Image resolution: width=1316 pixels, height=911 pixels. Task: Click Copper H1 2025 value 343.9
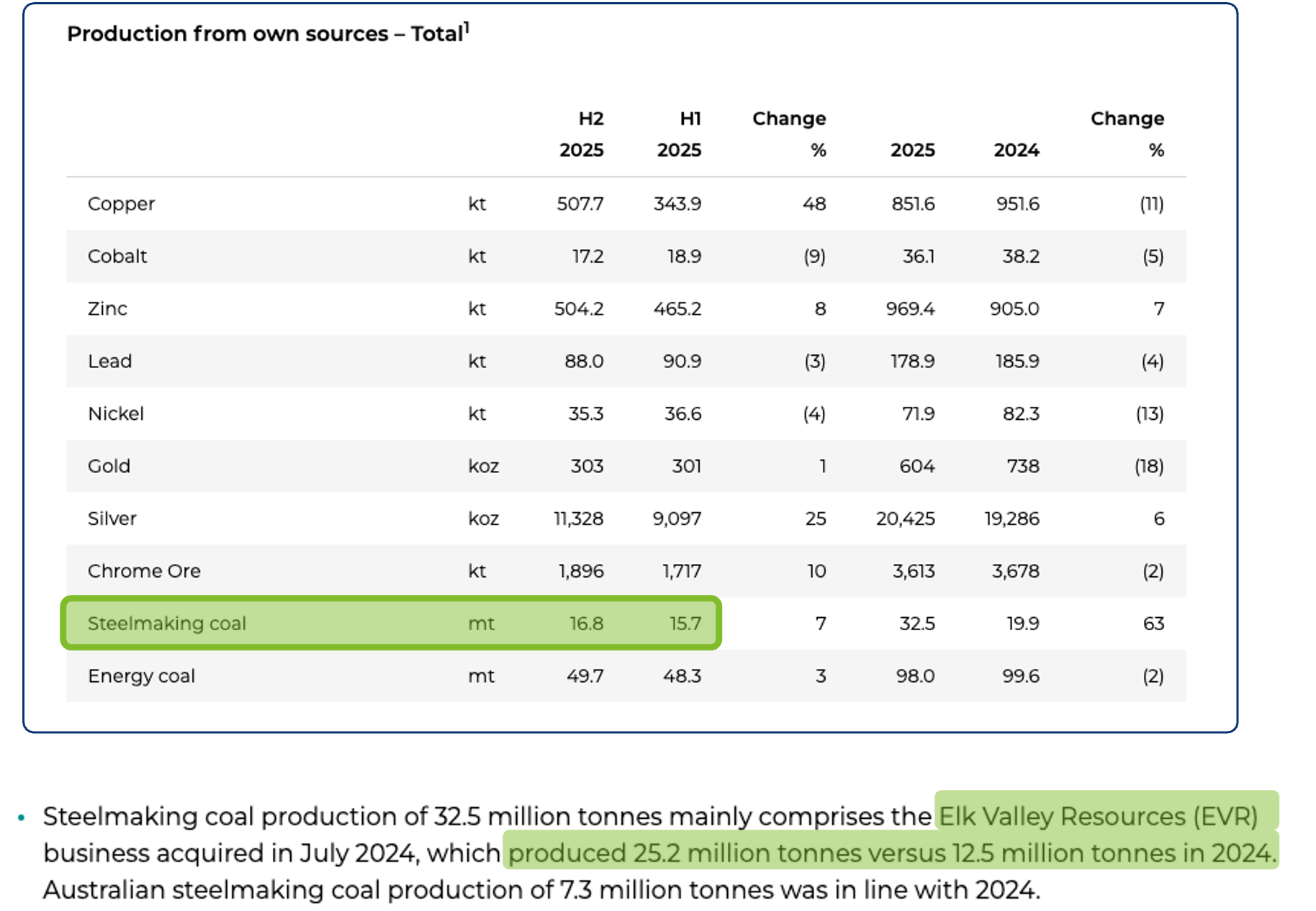click(x=677, y=204)
